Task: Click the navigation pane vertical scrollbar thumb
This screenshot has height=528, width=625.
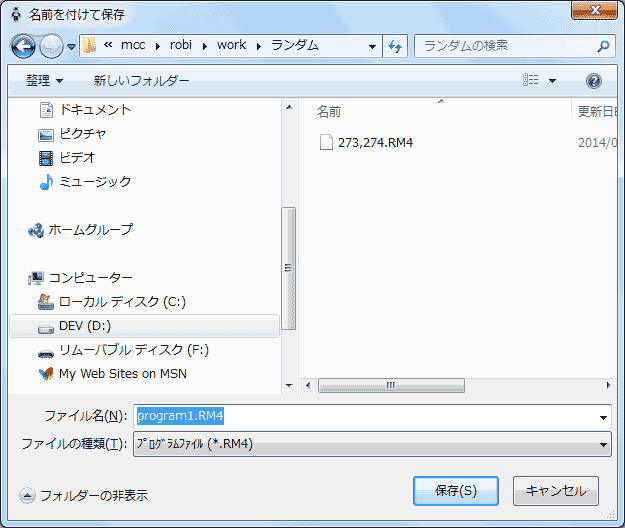Action: click(x=289, y=268)
